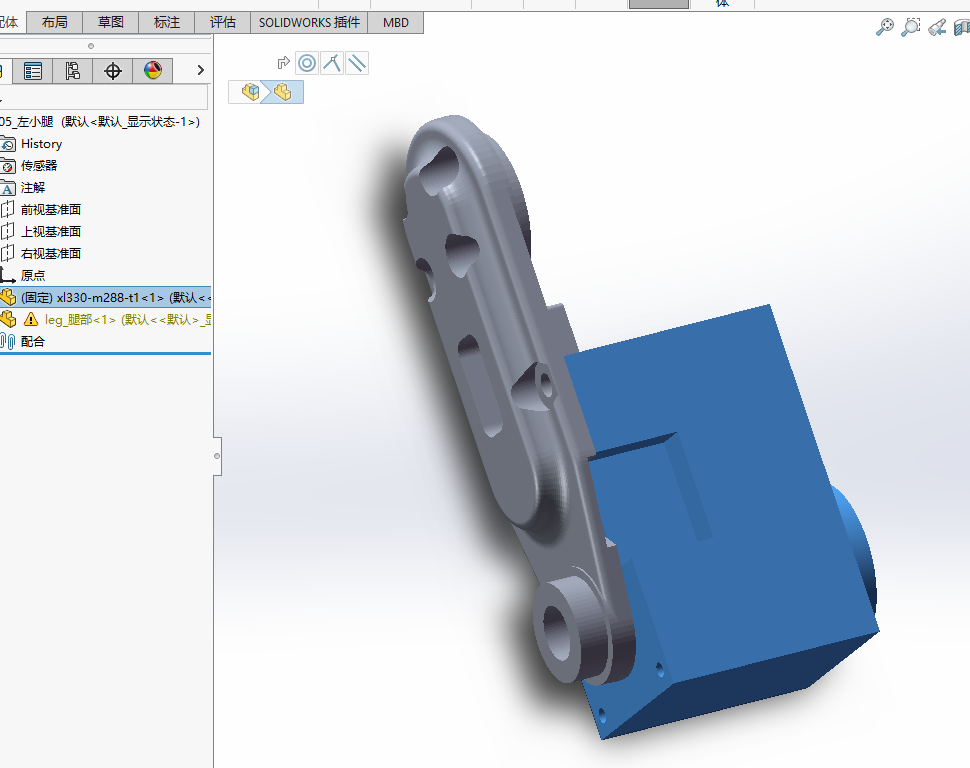
Task: Open the DisplayManager color ball tab
Action: click(x=153, y=71)
